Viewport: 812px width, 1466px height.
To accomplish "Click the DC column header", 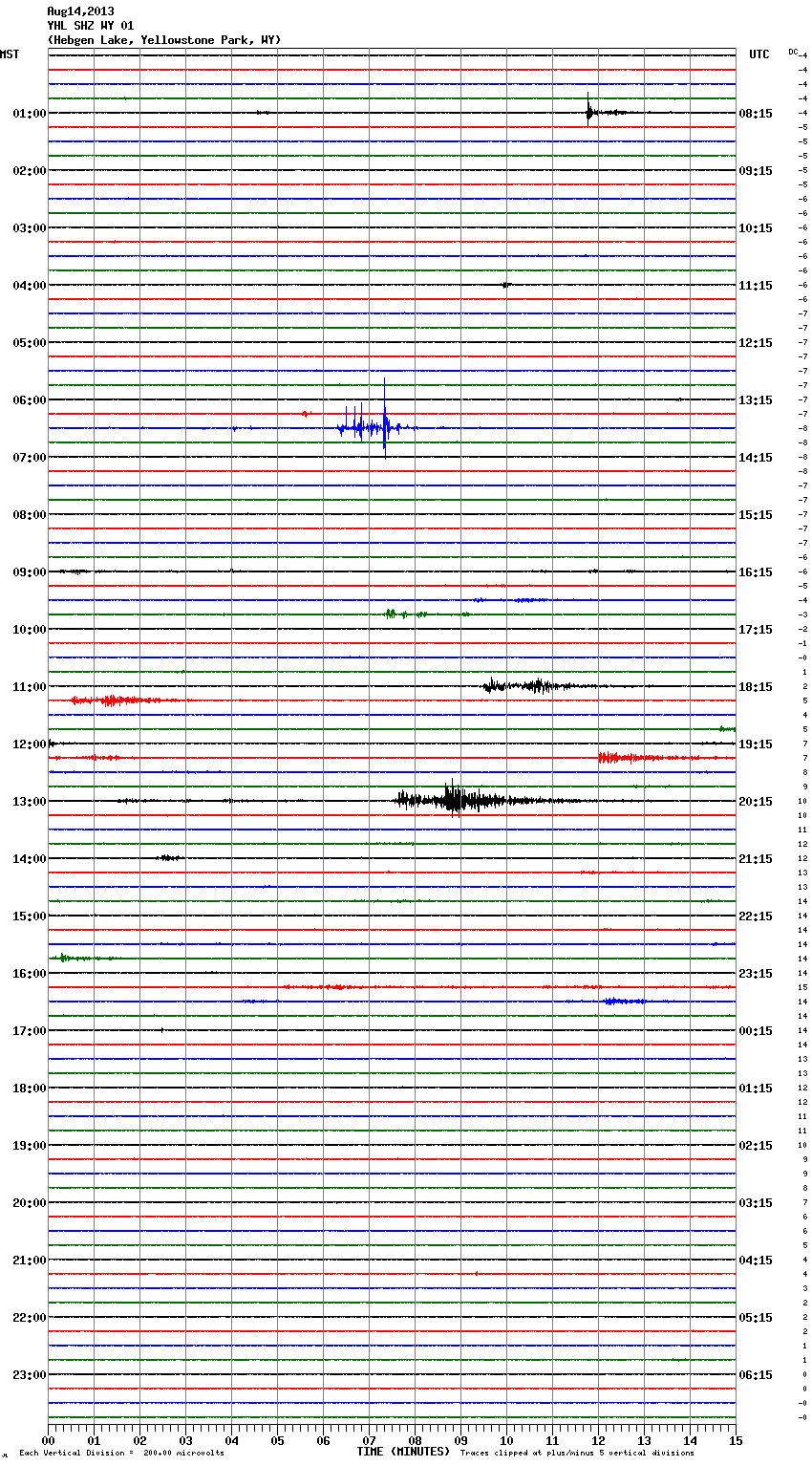I will pyautogui.click(x=793, y=52).
